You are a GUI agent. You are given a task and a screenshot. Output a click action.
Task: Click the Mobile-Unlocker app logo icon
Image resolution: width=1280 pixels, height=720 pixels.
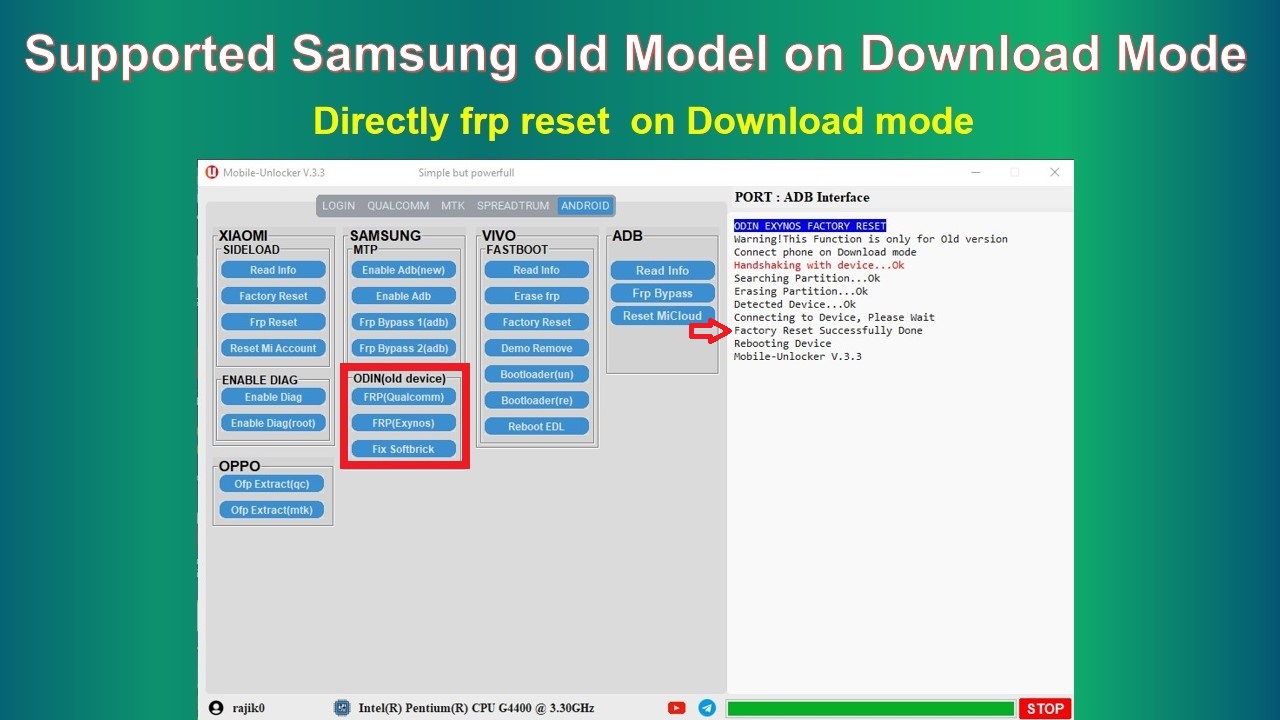click(x=212, y=172)
